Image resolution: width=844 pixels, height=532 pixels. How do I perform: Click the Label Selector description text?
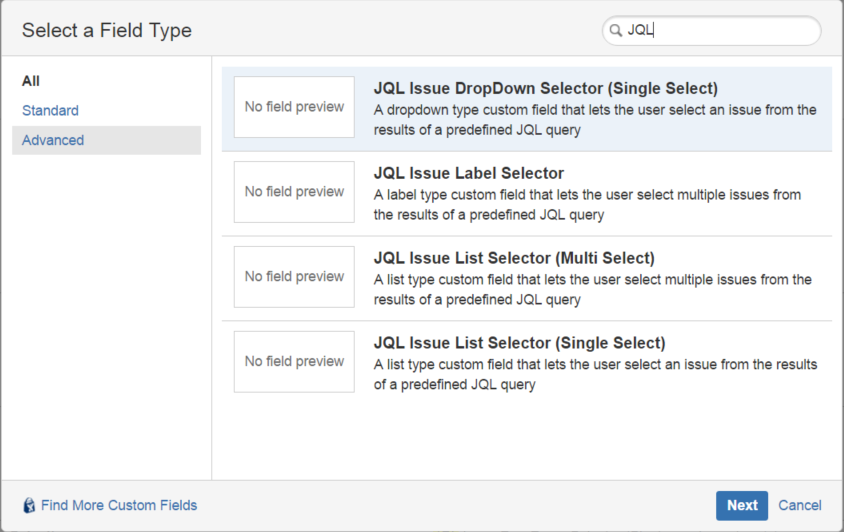pyautogui.click(x=586, y=205)
